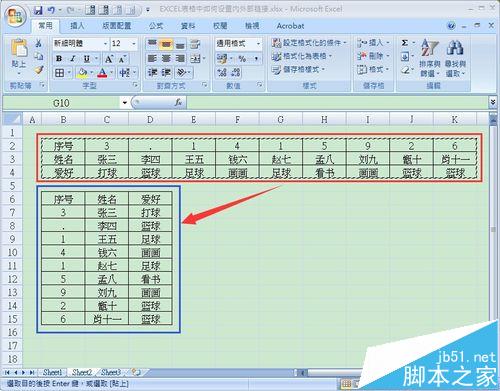Increase decimal places
Image resolution: width=500 pixels, height=391 pixels.
coord(222,72)
